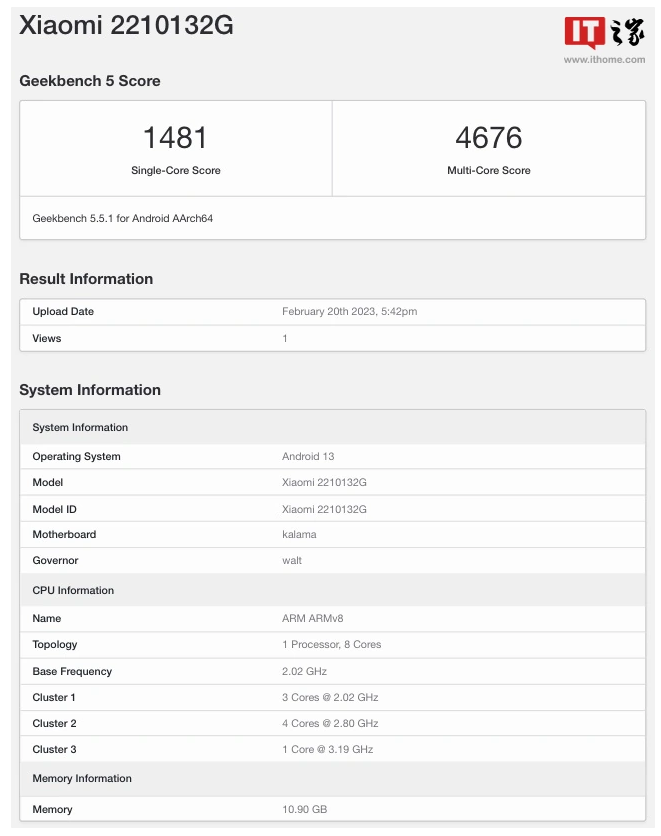Click the CPU Information section header
The height and width of the screenshot is (836, 661).
coord(333,590)
